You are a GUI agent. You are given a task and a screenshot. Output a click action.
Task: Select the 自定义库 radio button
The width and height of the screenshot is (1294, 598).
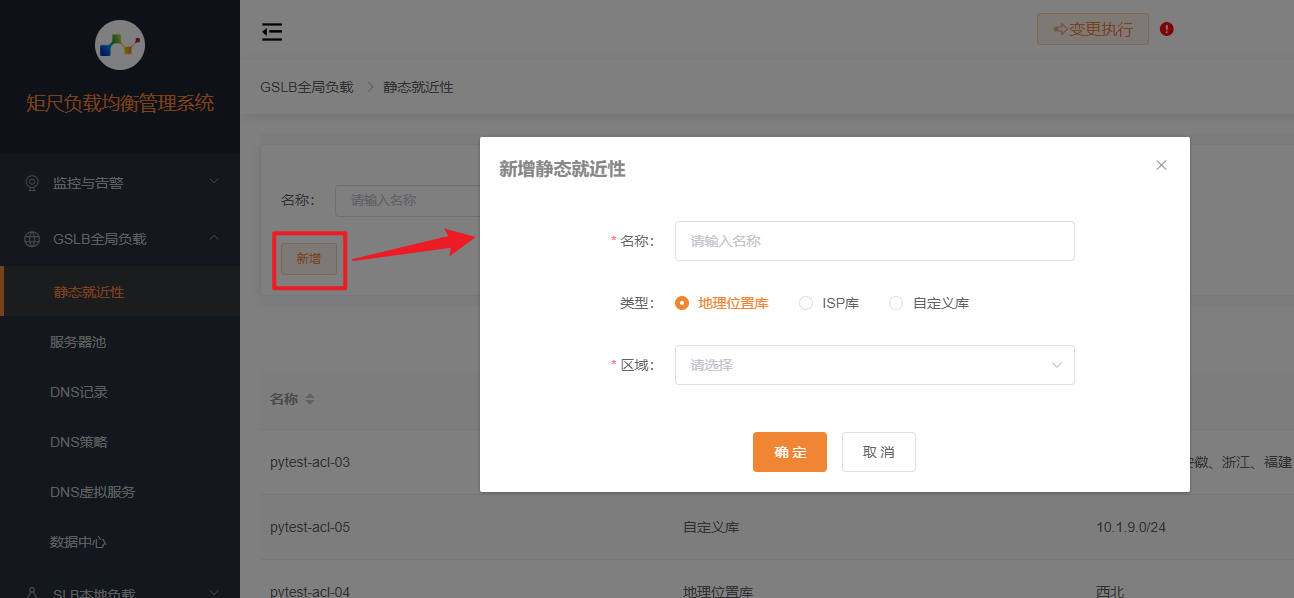(x=895, y=302)
